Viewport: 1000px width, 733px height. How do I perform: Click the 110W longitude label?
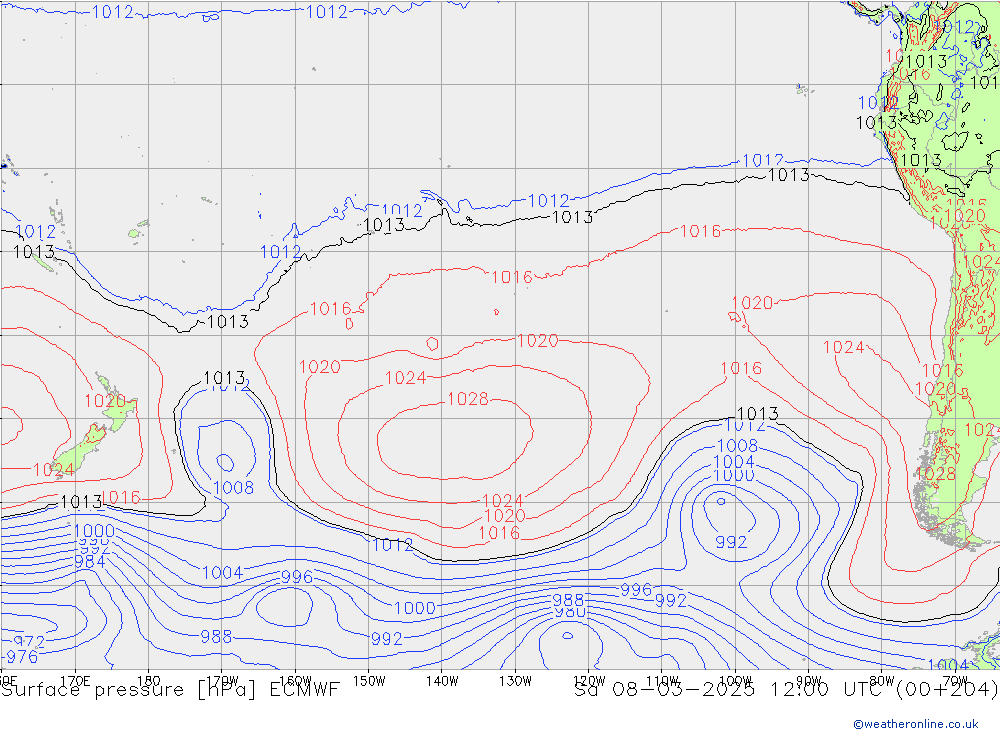point(662,681)
